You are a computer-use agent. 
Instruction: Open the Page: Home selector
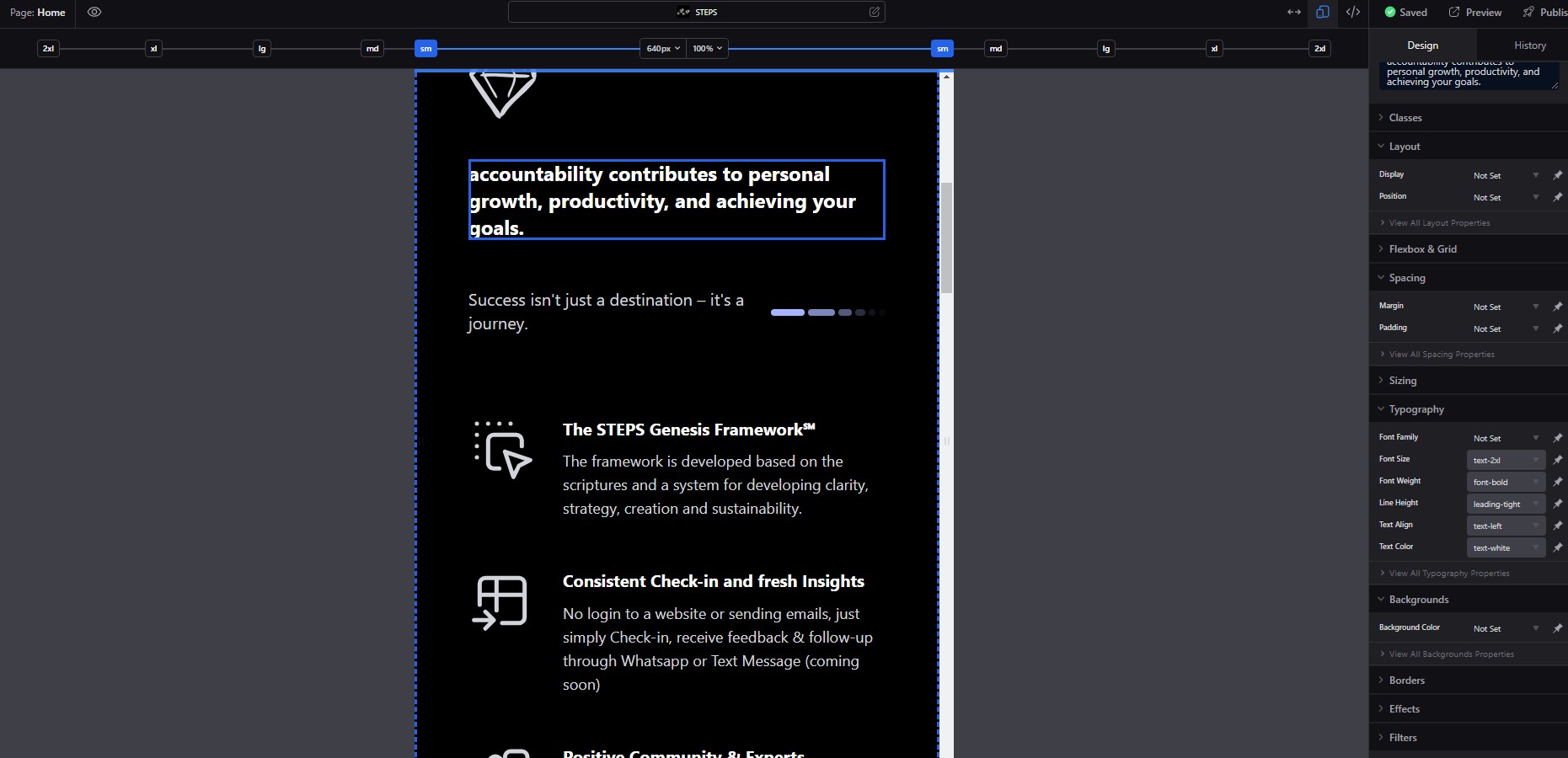coord(37,12)
